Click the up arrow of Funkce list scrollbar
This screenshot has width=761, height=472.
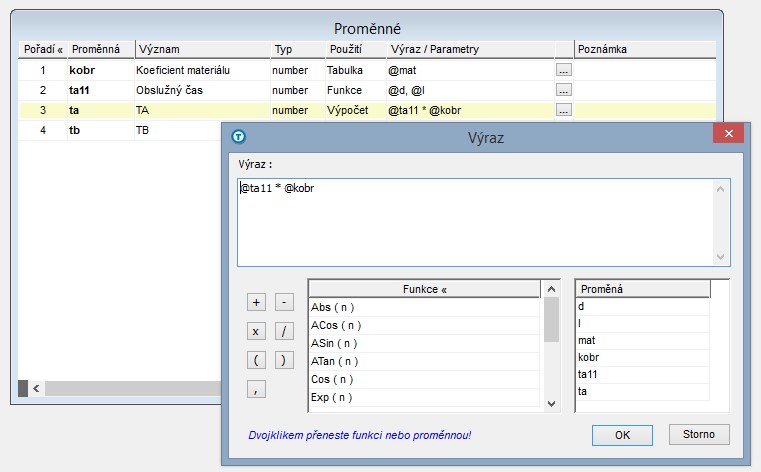click(551, 289)
